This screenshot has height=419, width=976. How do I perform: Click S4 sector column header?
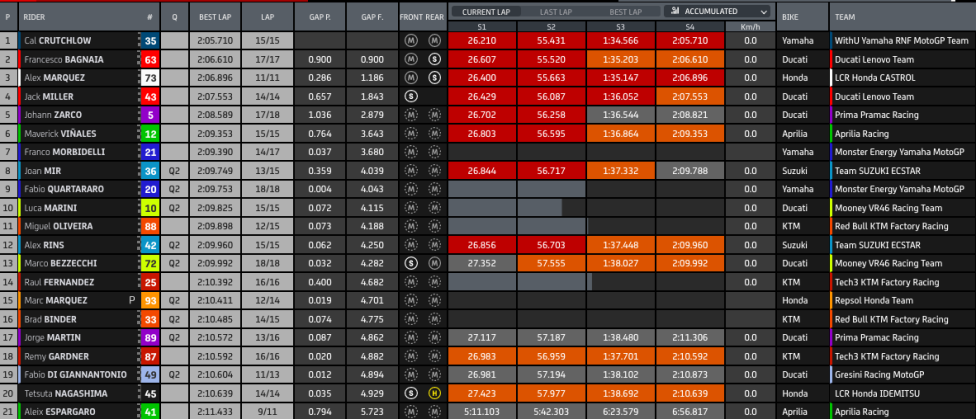pyautogui.click(x=690, y=26)
